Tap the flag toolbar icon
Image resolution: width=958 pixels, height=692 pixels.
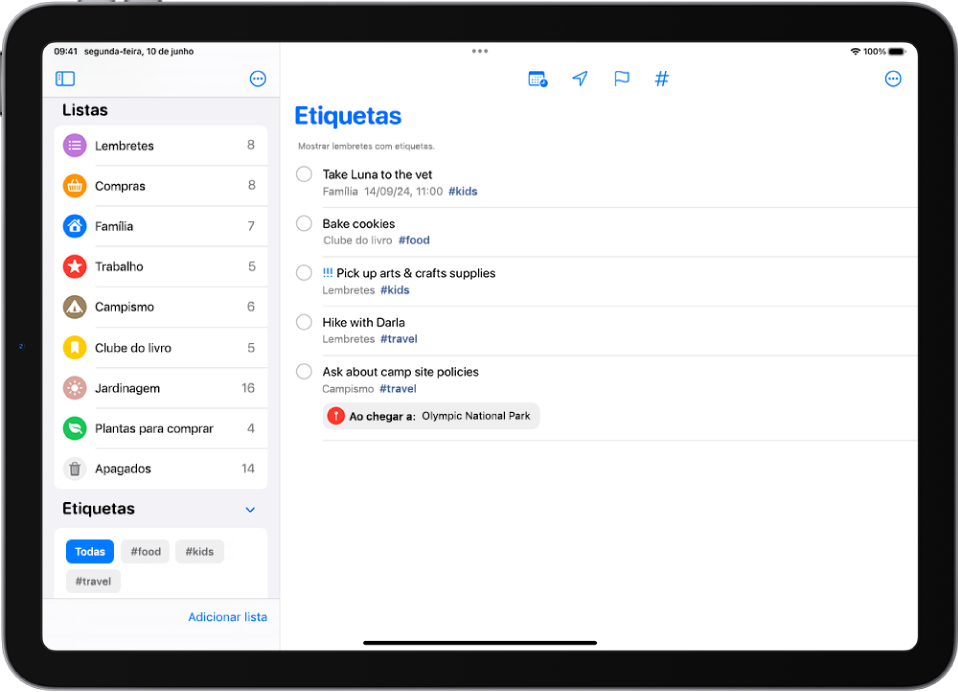(621, 79)
